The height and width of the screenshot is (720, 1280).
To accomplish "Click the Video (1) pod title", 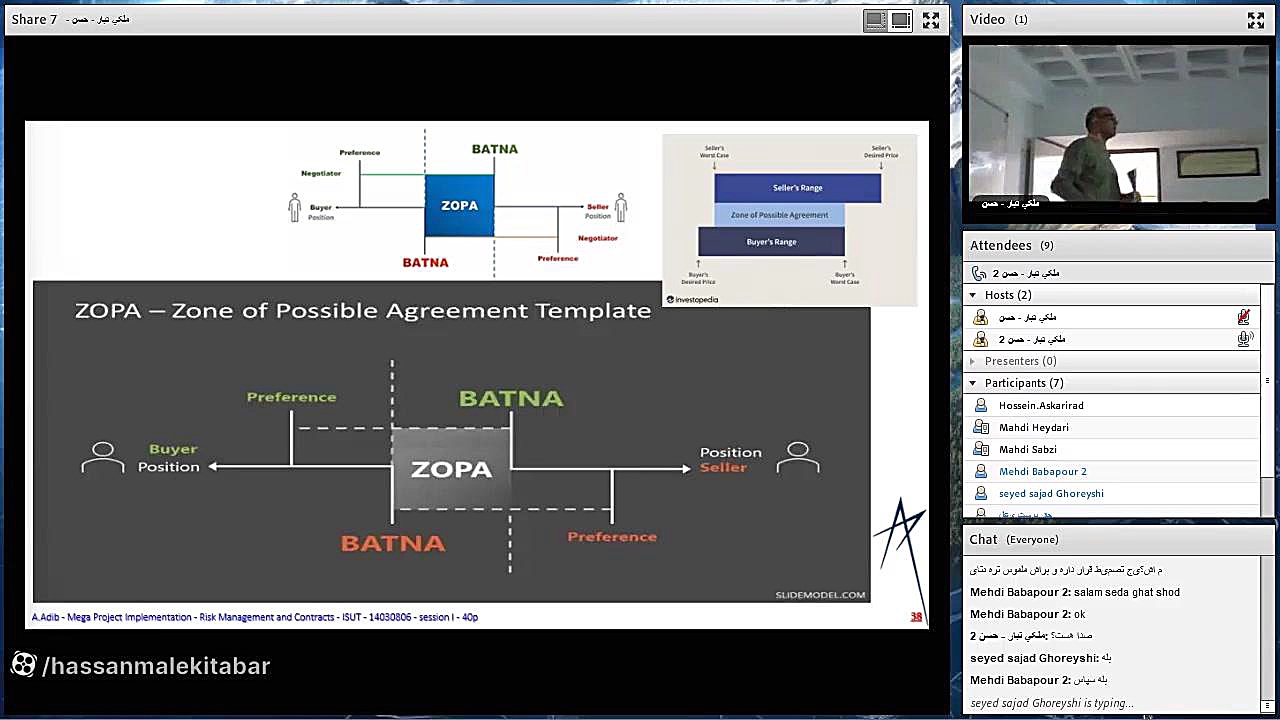I will click(x=998, y=19).
